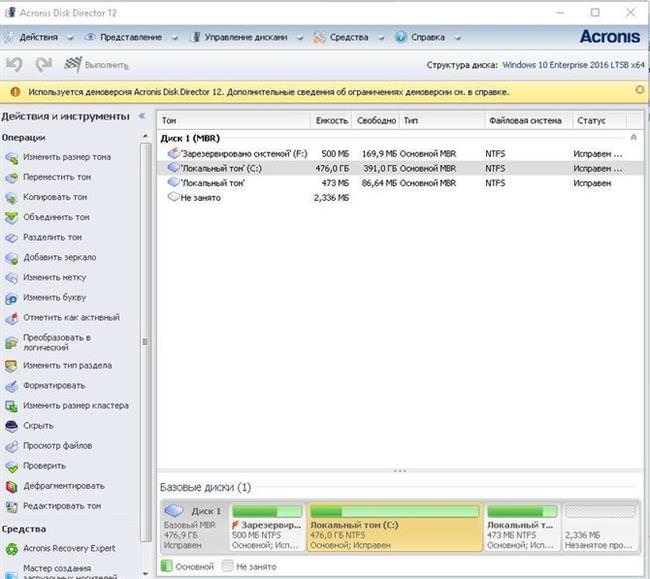This screenshot has height=579, width=650.
Task: Click the Edit volume icon (Редактировать том)
Action: 12,506
